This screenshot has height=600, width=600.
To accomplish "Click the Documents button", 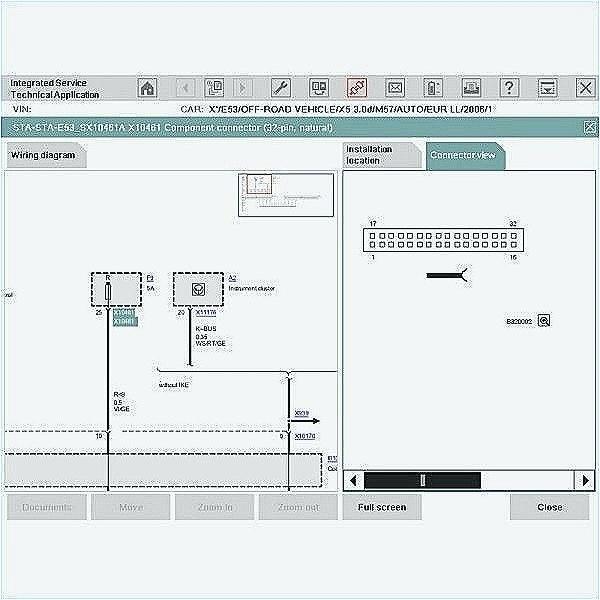I will click(47, 507).
